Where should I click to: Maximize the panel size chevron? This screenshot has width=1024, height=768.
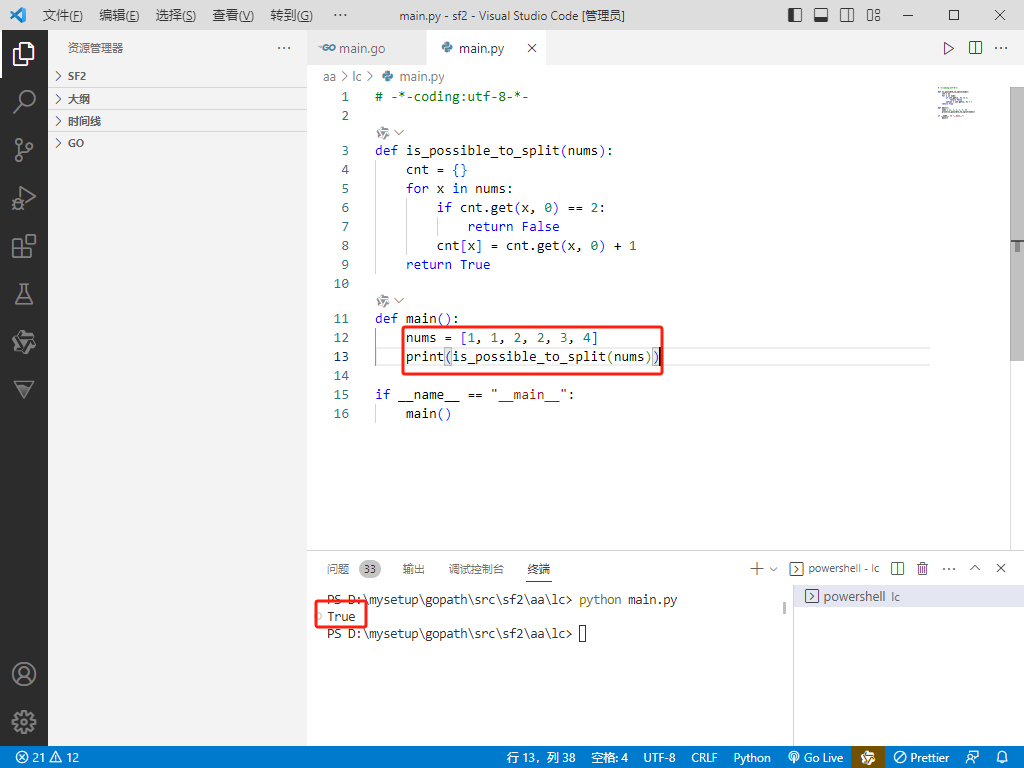click(975, 568)
